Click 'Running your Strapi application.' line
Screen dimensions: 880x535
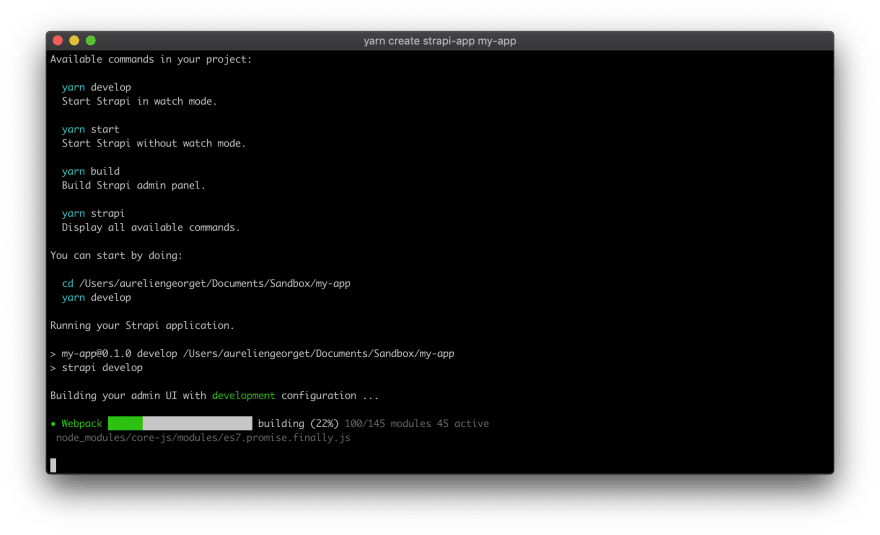point(142,326)
